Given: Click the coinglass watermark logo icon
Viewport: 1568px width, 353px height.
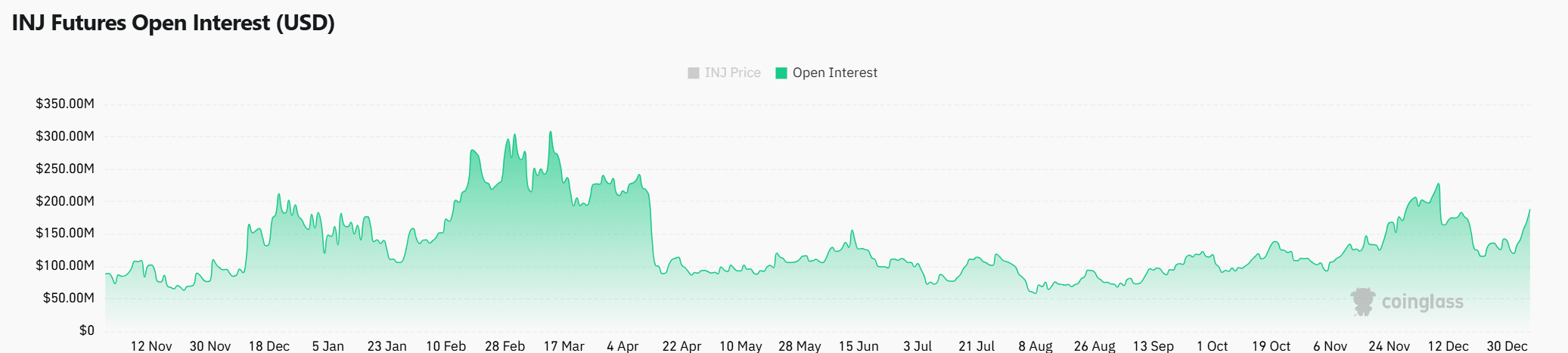Looking at the screenshot, I should pos(1362,302).
